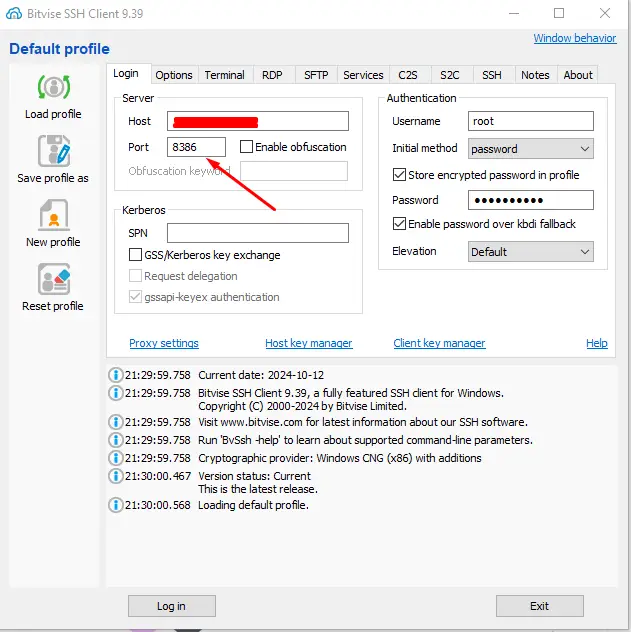Screen dimensions: 631x632
Task: Open the C2S tab
Action: click(408, 75)
